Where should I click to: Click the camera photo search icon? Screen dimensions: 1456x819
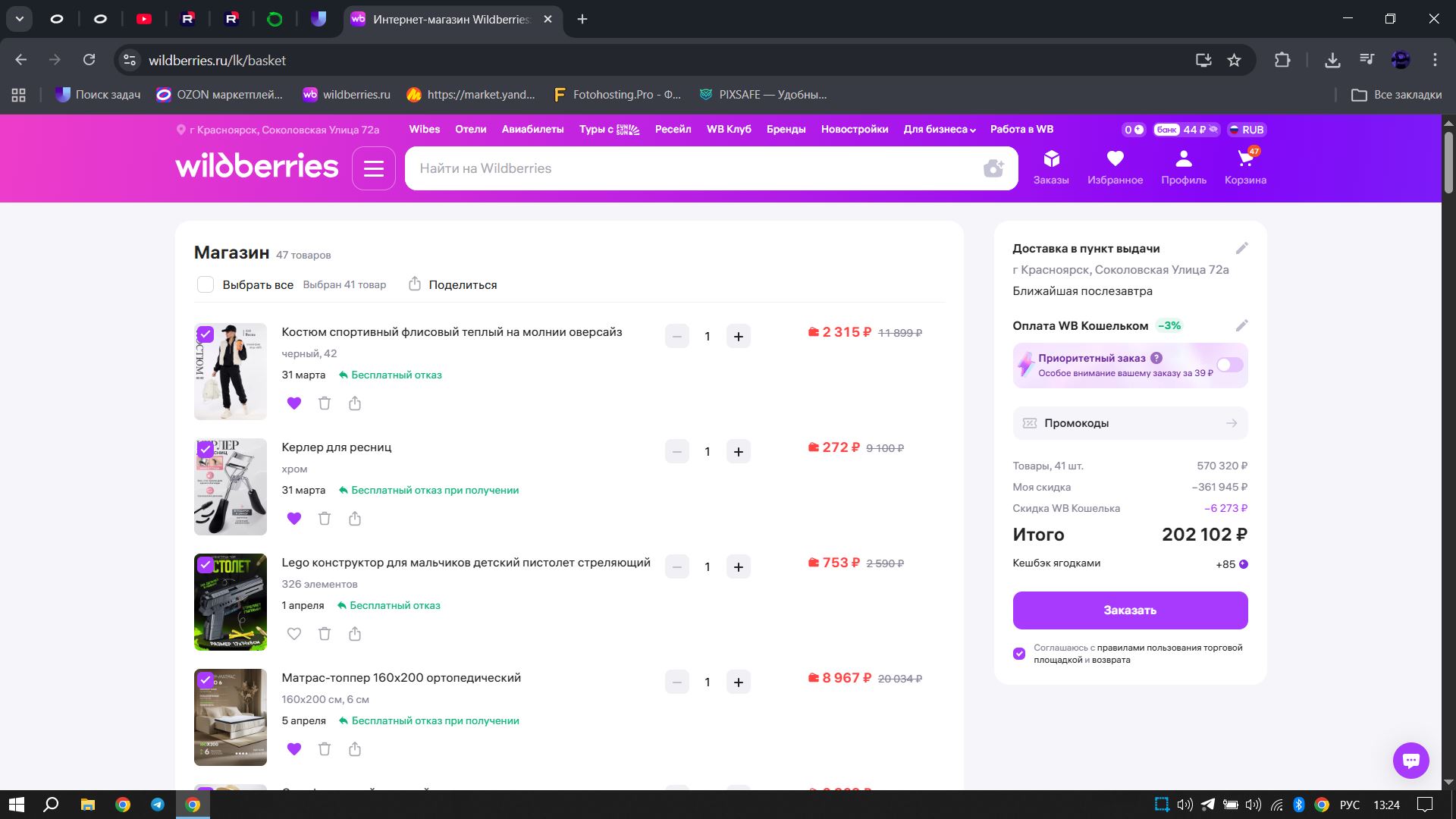tap(993, 168)
